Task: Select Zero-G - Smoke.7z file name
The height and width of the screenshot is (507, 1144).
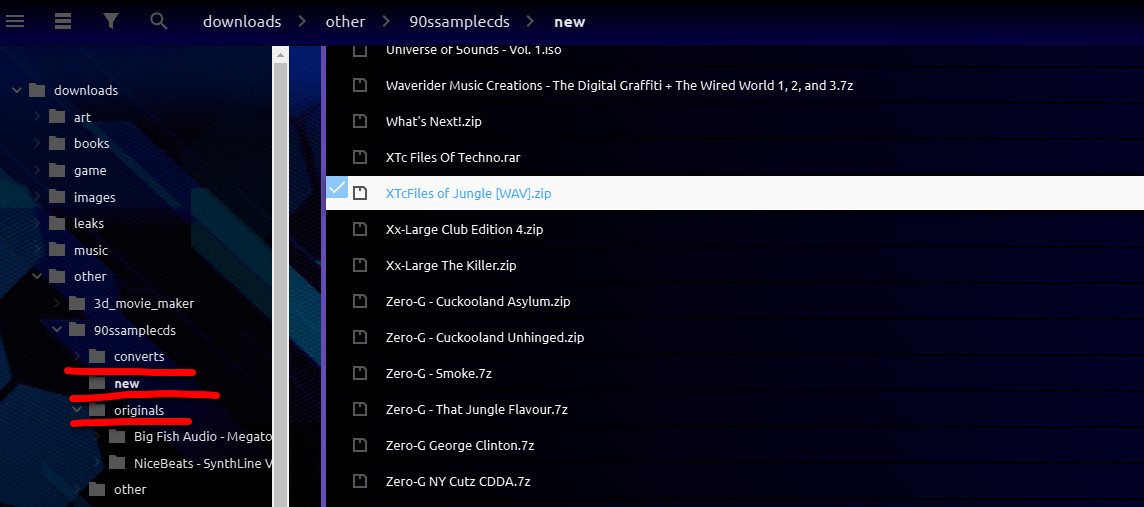Action: (x=438, y=373)
